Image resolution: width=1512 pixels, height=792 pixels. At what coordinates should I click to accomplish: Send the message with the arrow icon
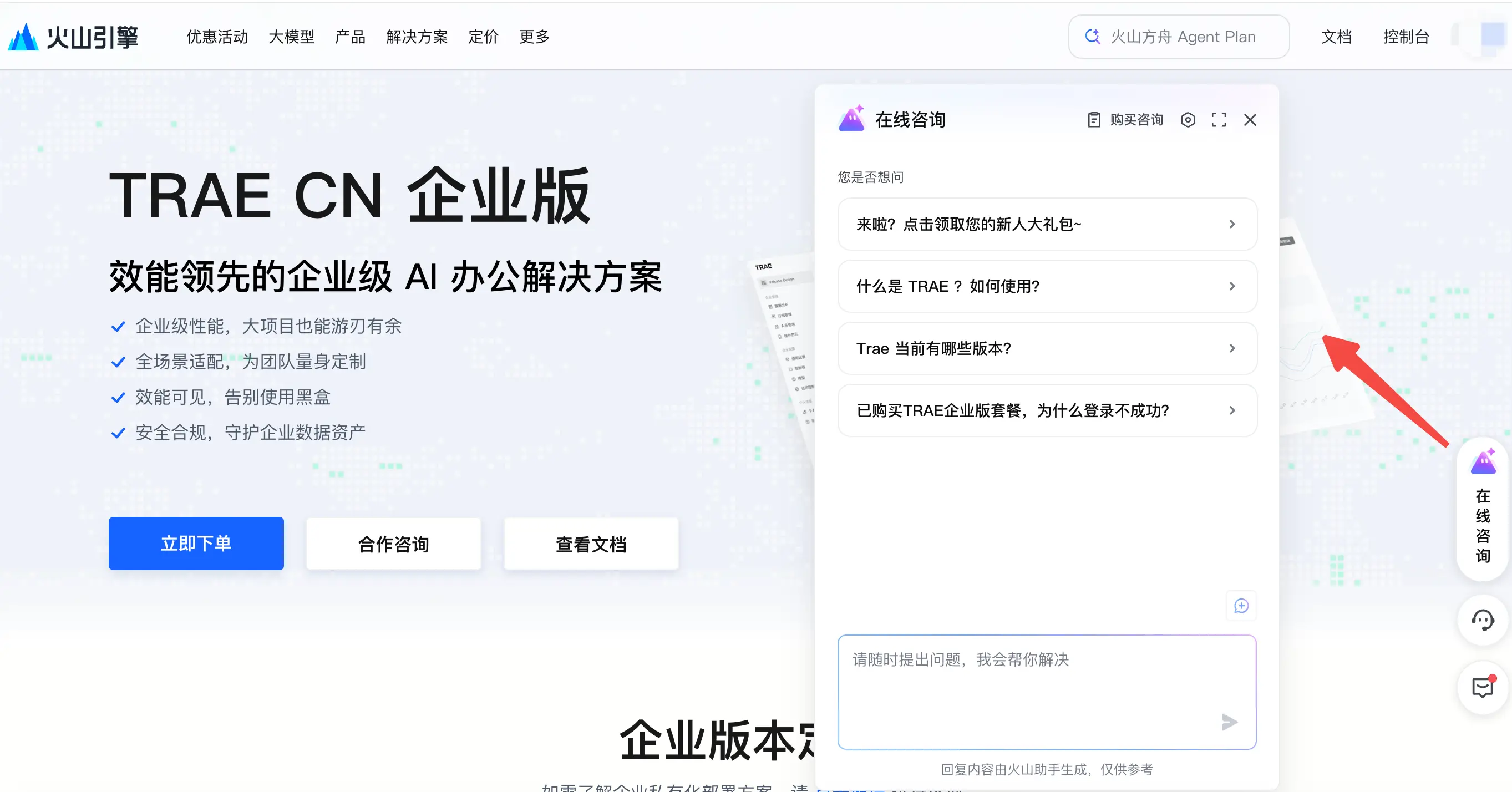coord(1229,722)
